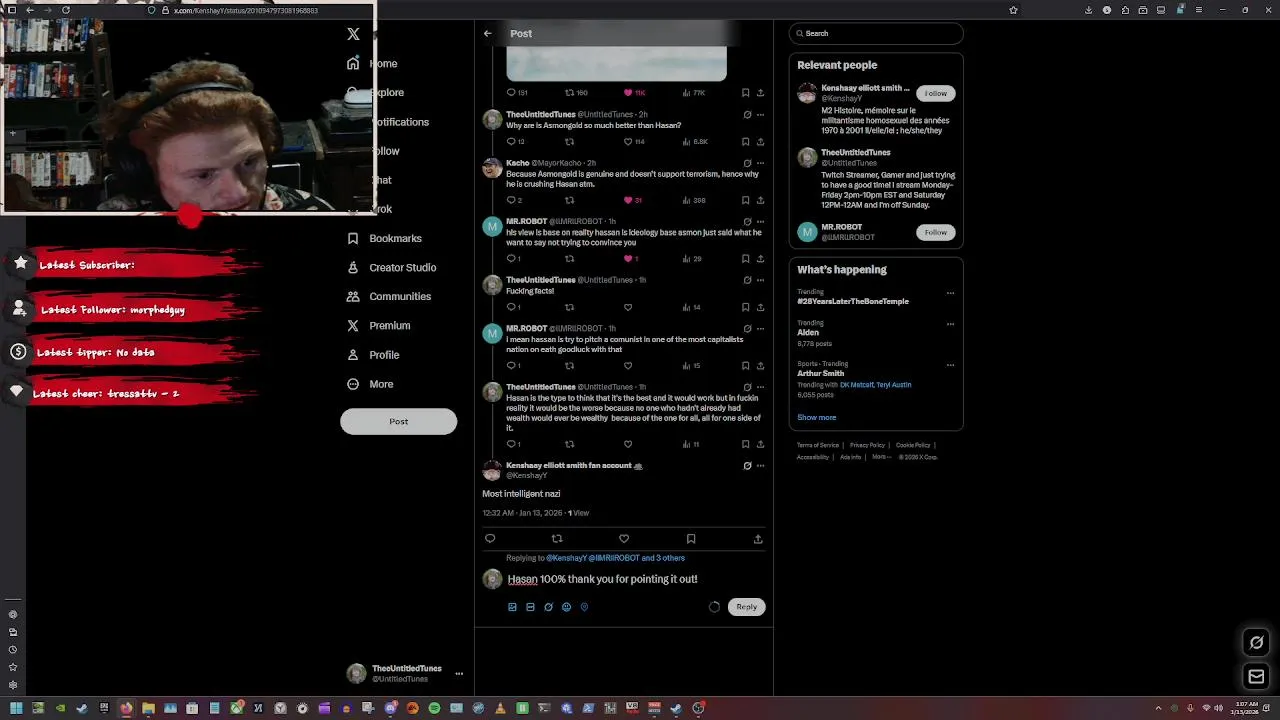Unlike MR.ROBOT's 'his view is base' reply
The image size is (1280, 720).
tap(628, 258)
